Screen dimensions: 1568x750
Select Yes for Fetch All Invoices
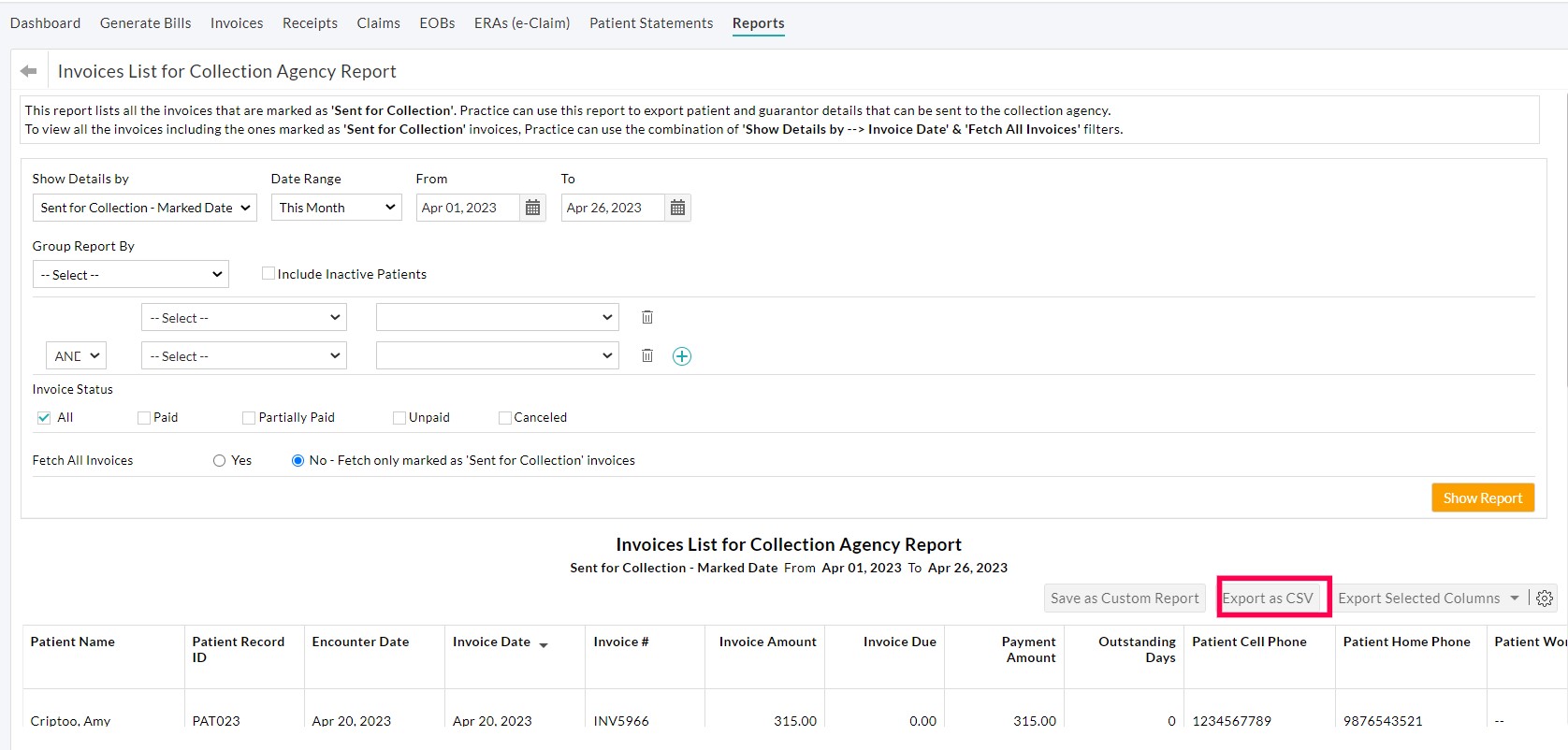(x=219, y=460)
